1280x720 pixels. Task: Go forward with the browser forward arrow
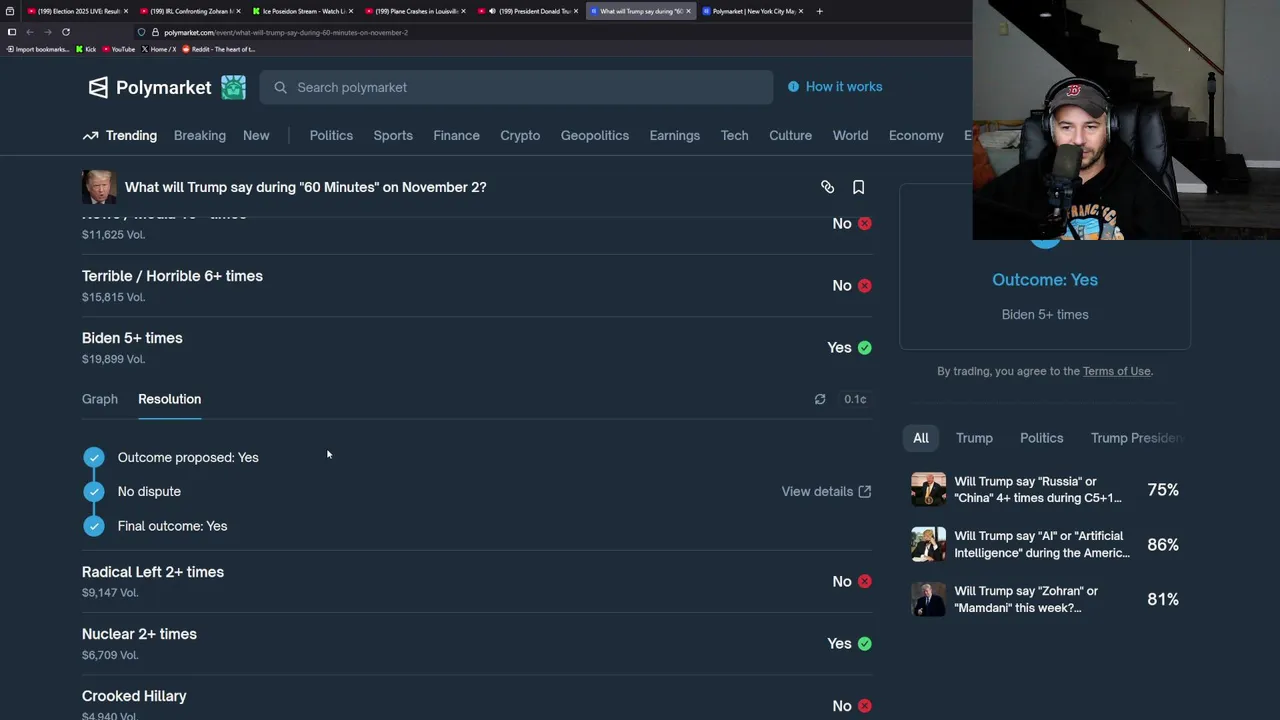coord(48,32)
